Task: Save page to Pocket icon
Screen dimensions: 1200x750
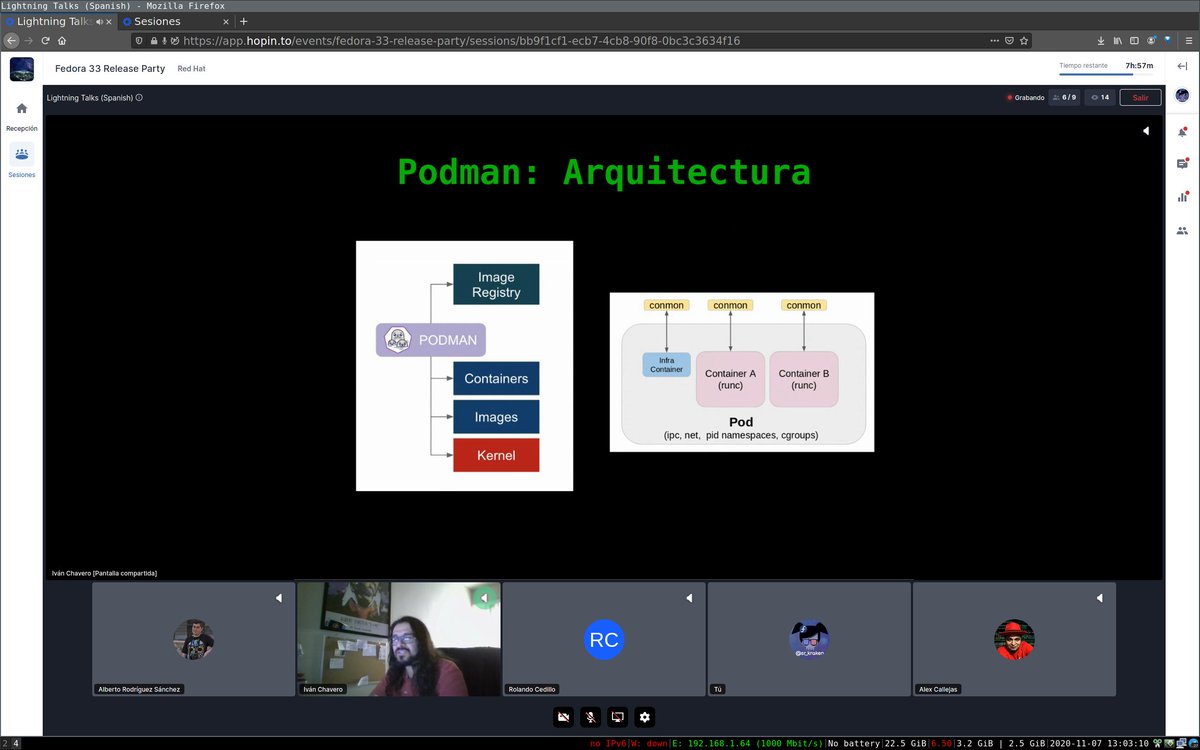Action: click(x=1009, y=41)
